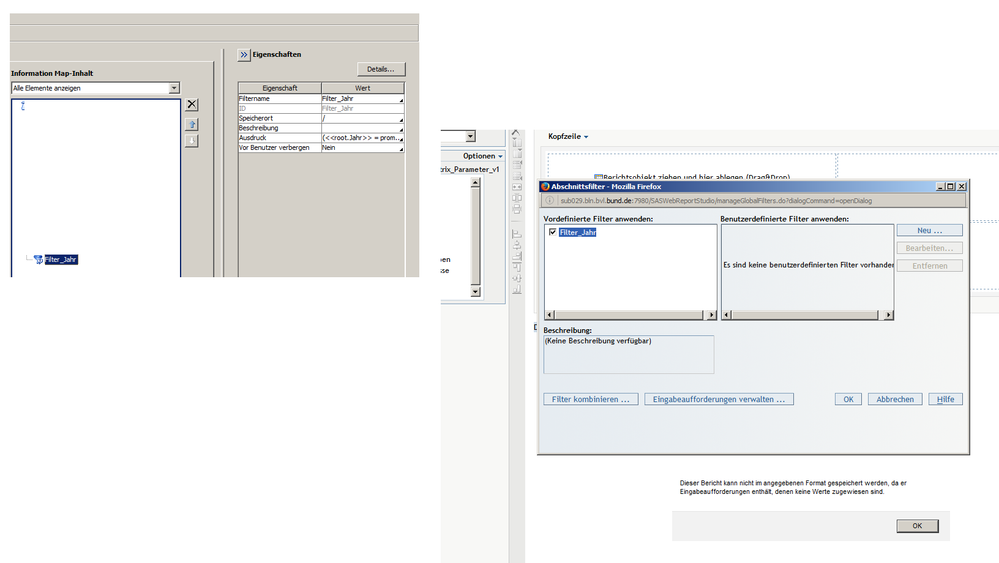999x563 pixels.
Task: Click the Bearbeiten... button
Action: (x=930, y=248)
